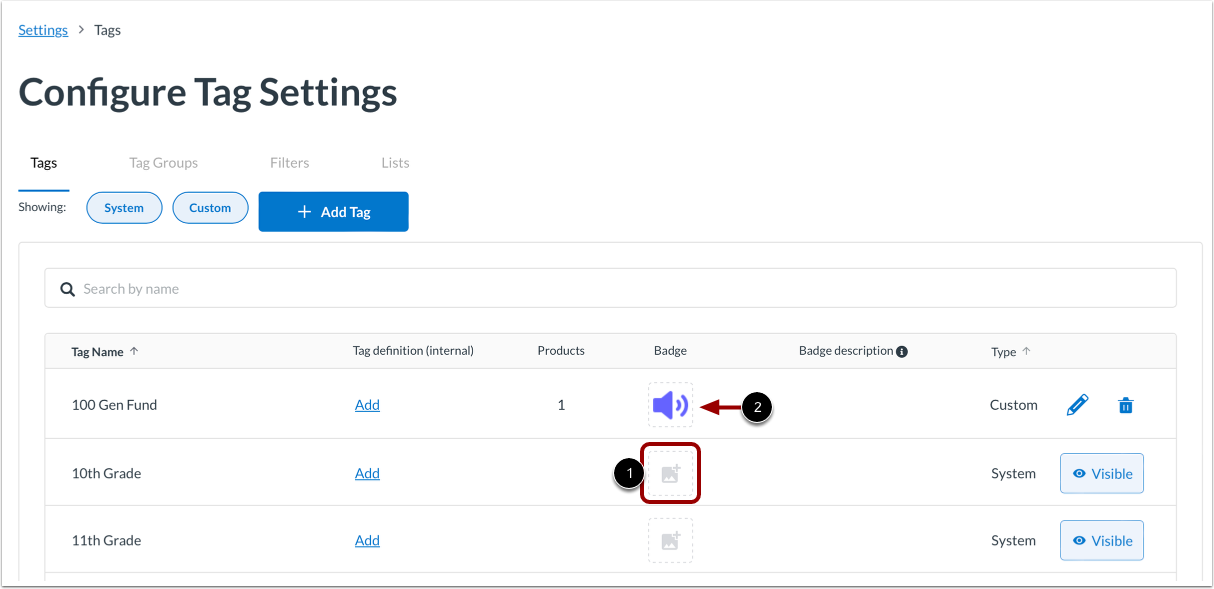Switch to the Filters tab
This screenshot has height=589, width=1214.
click(x=290, y=163)
